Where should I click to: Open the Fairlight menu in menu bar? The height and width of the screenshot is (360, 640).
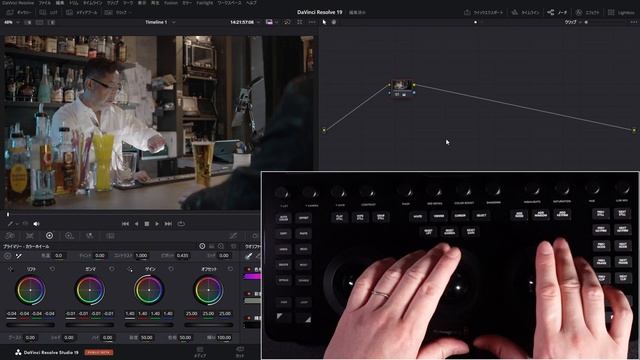click(x=204, y=3)
